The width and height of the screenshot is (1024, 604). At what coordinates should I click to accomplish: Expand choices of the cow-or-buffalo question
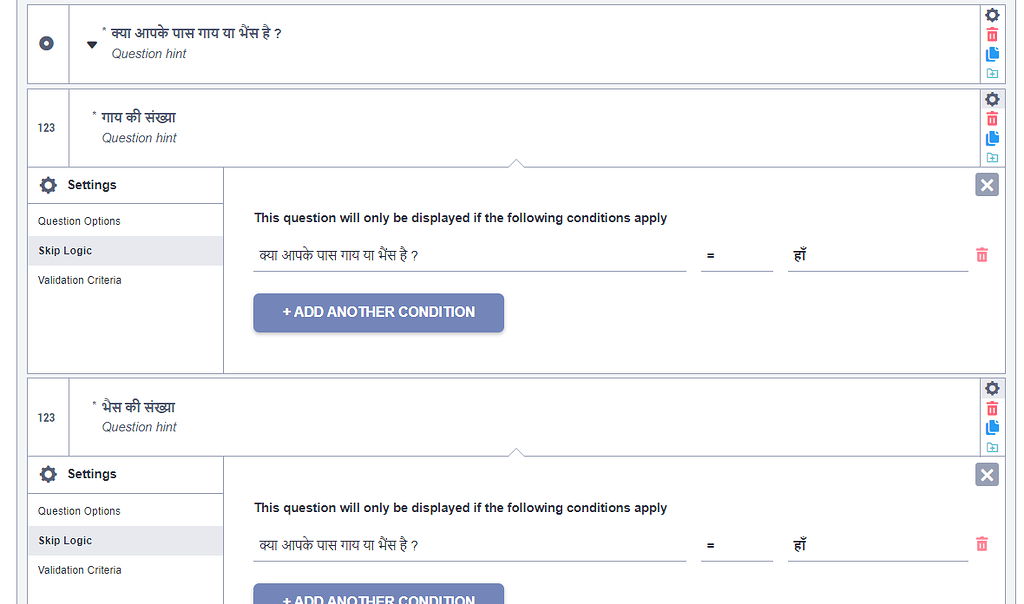[x=92, y=45]
